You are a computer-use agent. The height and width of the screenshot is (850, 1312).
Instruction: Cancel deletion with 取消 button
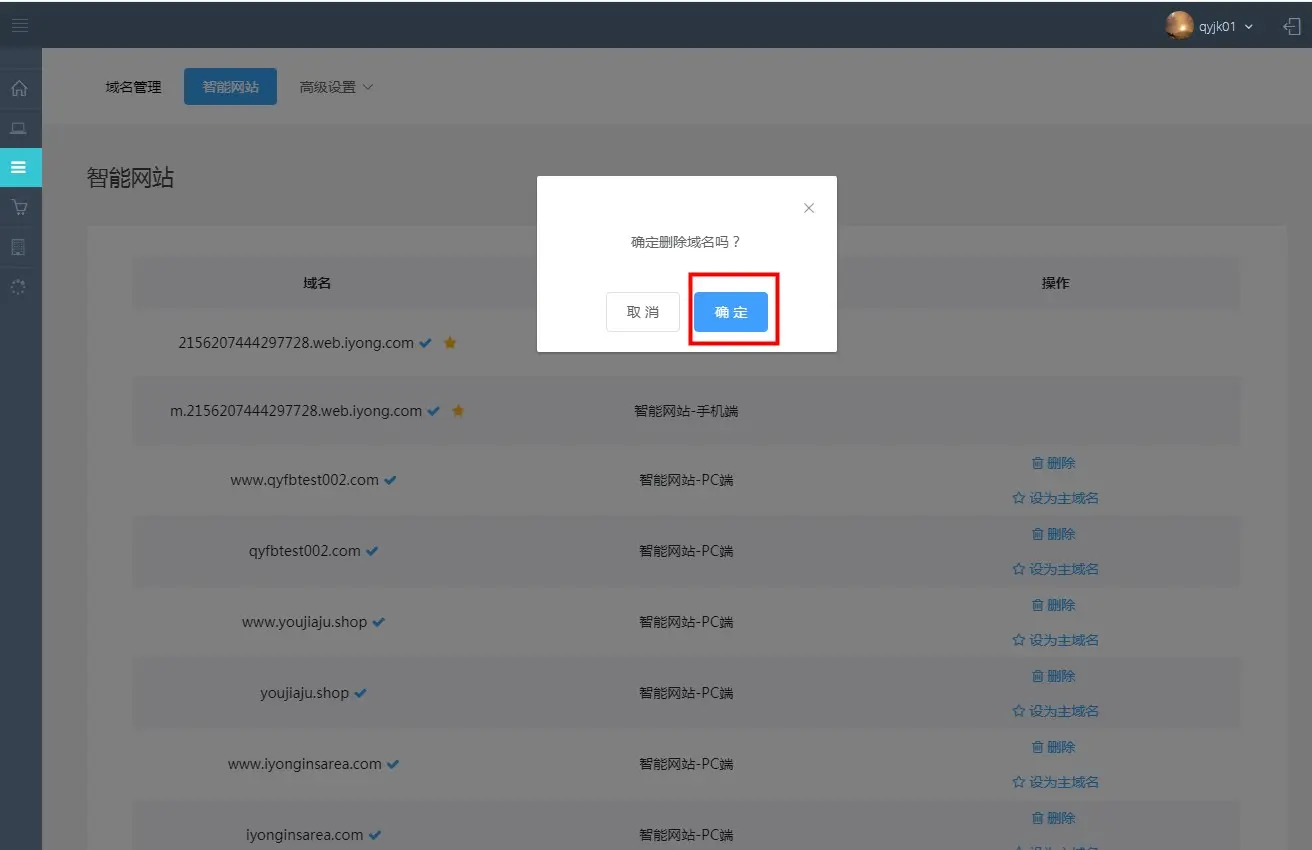[x=642, y=312]
